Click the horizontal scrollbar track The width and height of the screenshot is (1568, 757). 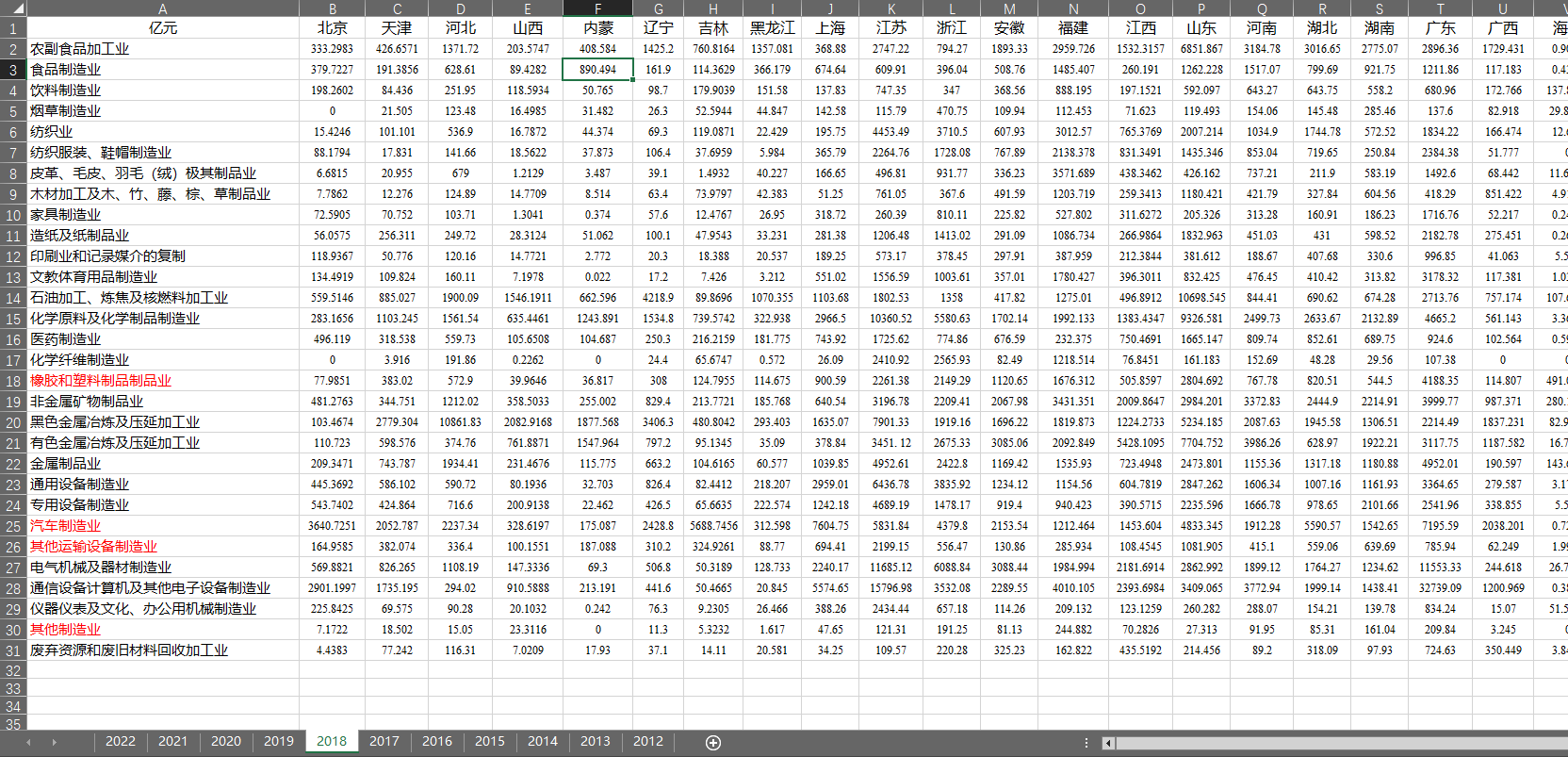coord(1342,743)
